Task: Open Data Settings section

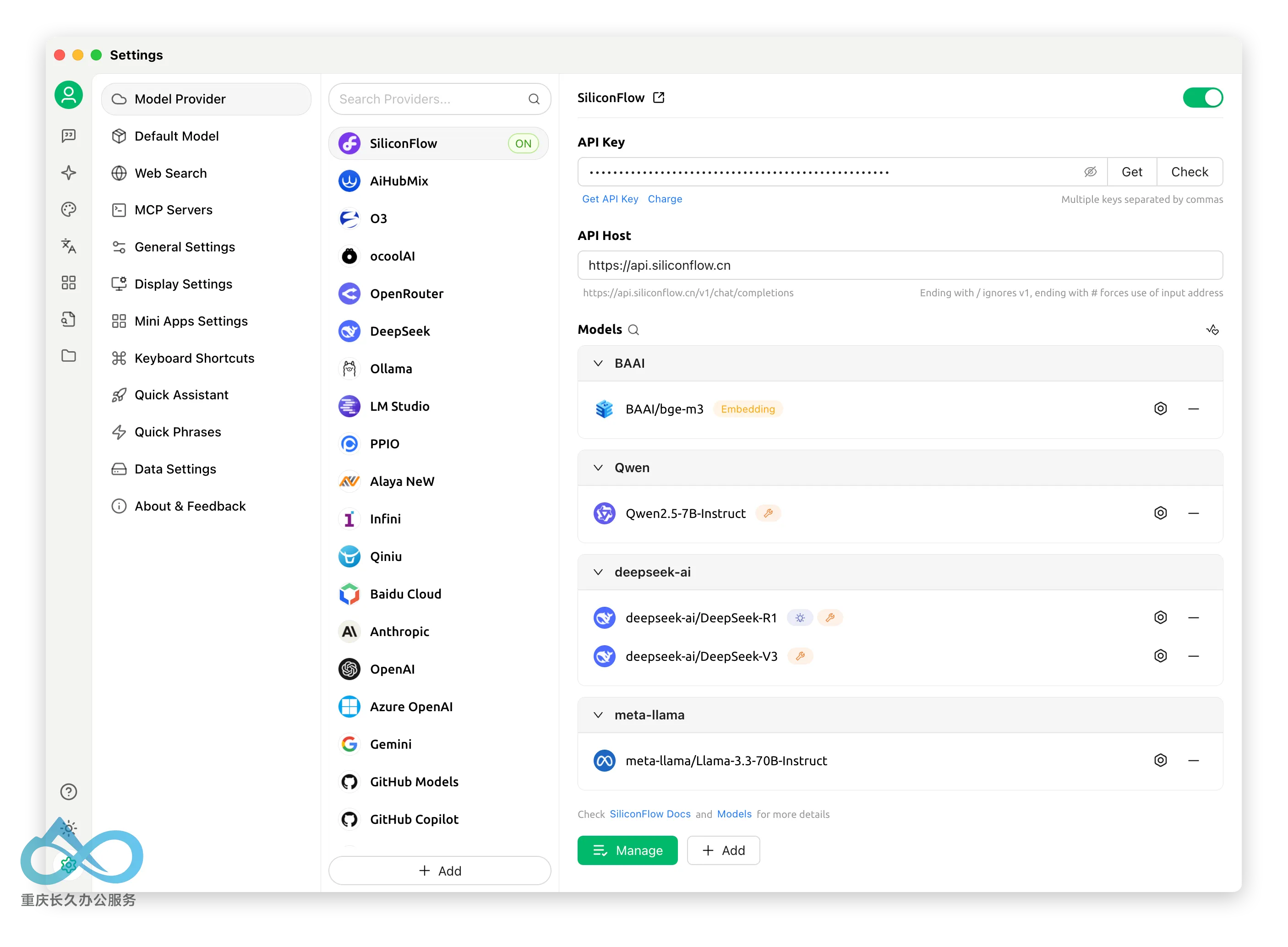Action: click(x=207, y=469)
